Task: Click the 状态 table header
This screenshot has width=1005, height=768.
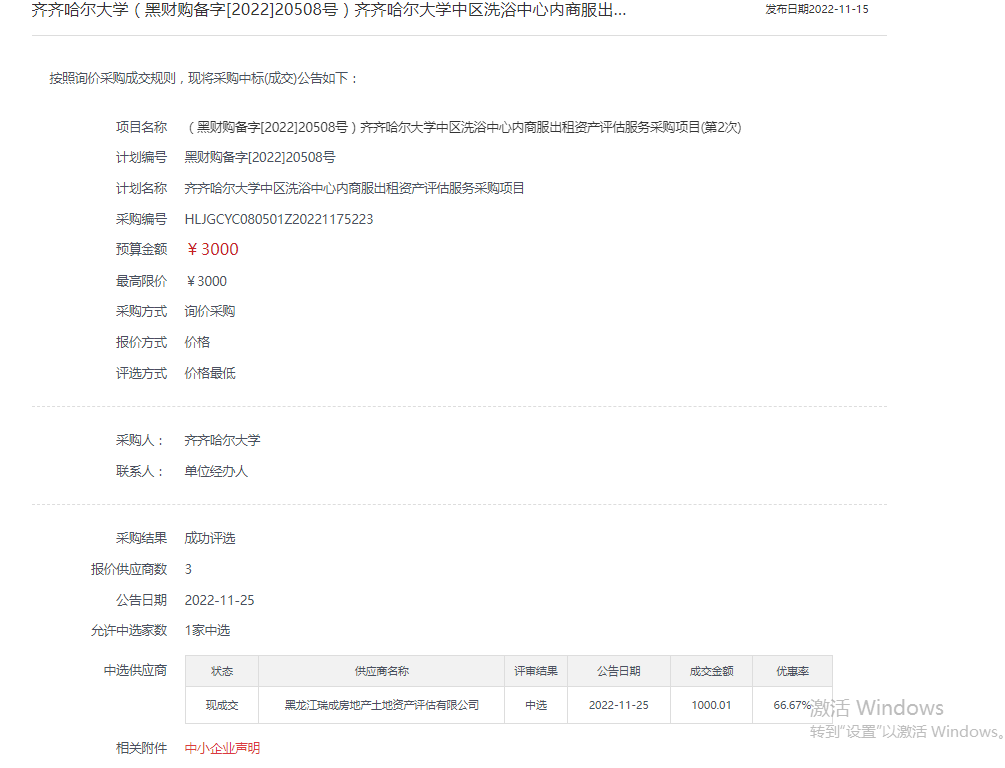Action: tap(221, 671)
